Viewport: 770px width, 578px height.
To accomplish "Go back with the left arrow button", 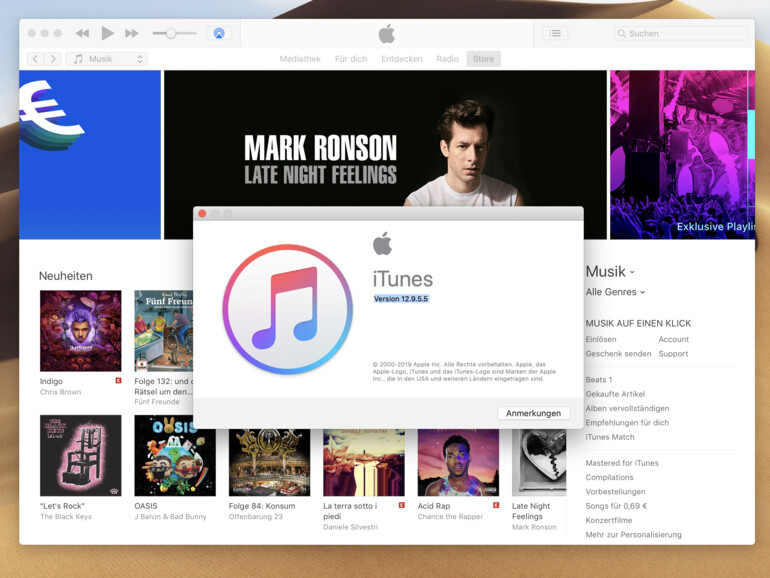I will (x=35, y=59).
